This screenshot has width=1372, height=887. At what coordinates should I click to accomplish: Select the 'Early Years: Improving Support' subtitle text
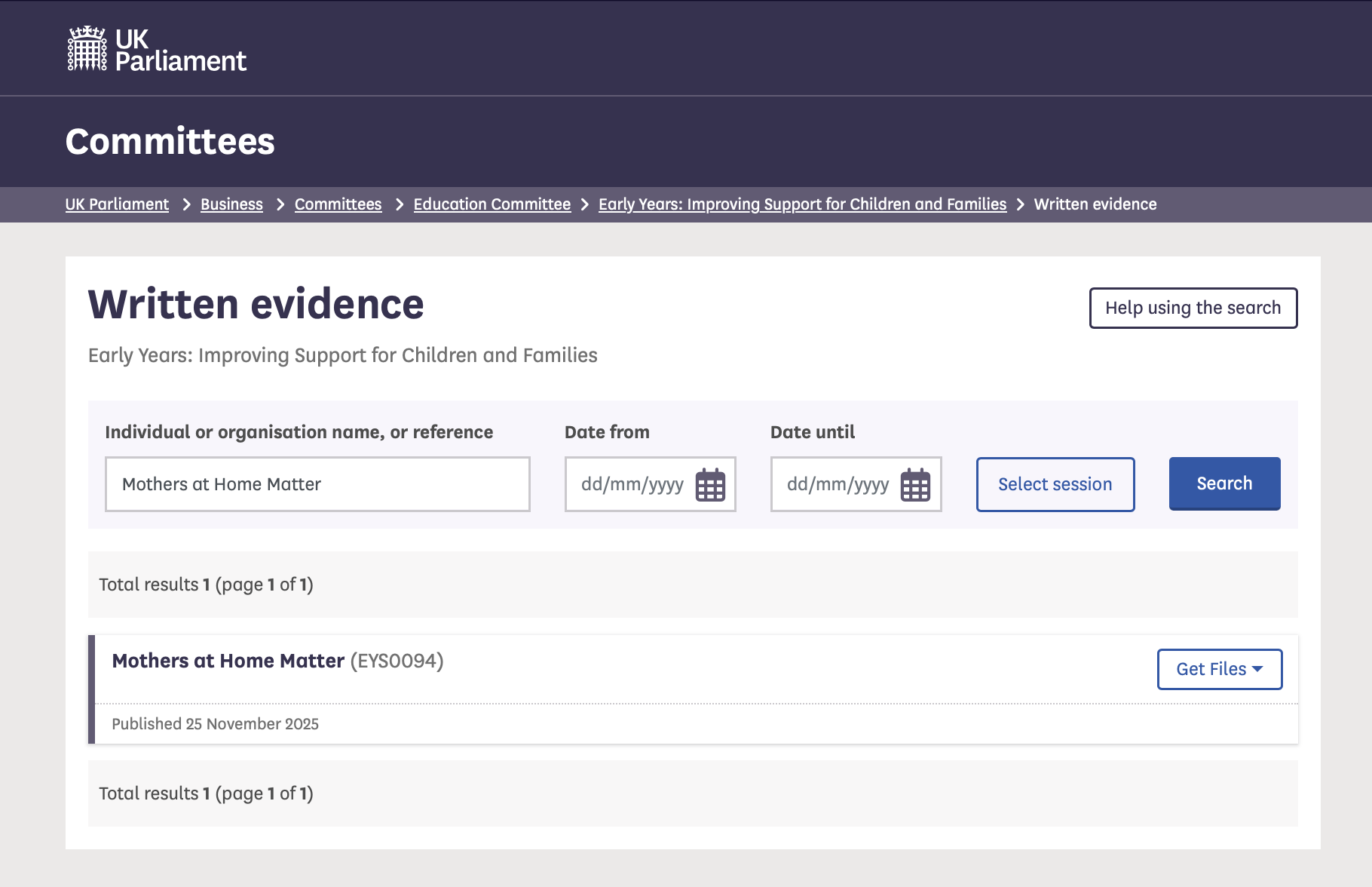click(343, 355)
